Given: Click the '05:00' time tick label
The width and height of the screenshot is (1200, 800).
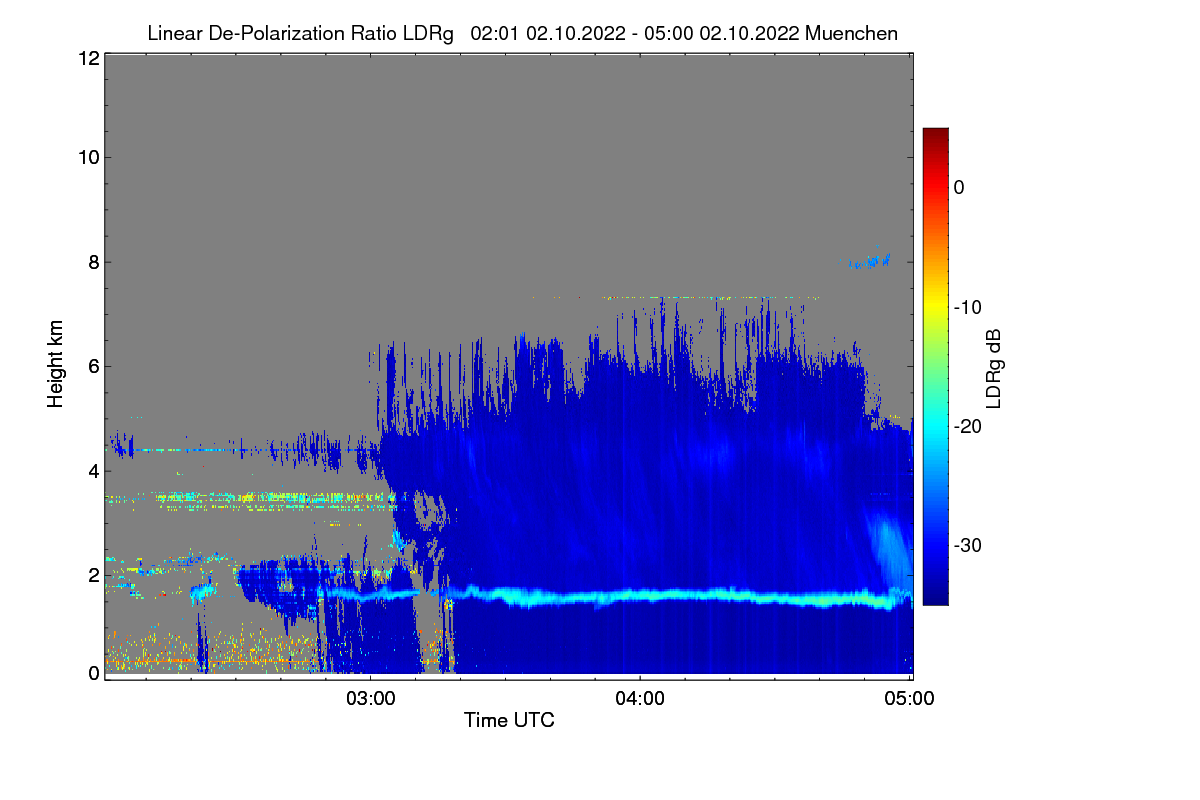Looking at the screenshot, I should [910, 698].
